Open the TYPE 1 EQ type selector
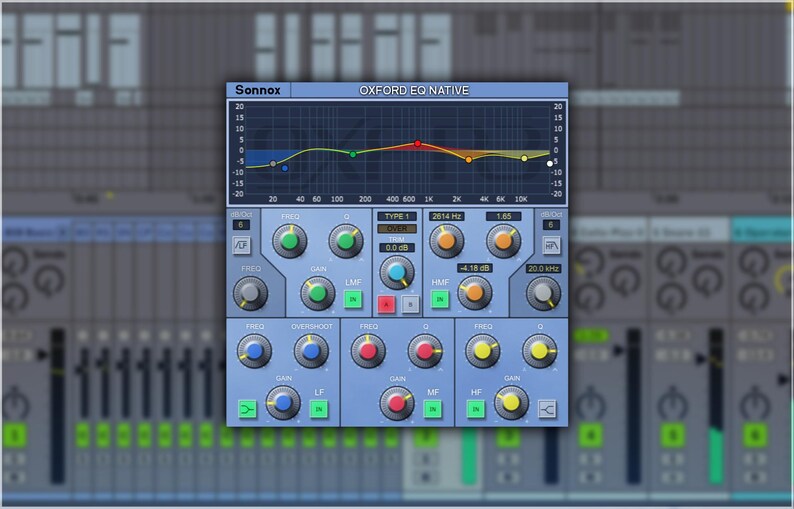Screen dimensions: 794x509 397,216
